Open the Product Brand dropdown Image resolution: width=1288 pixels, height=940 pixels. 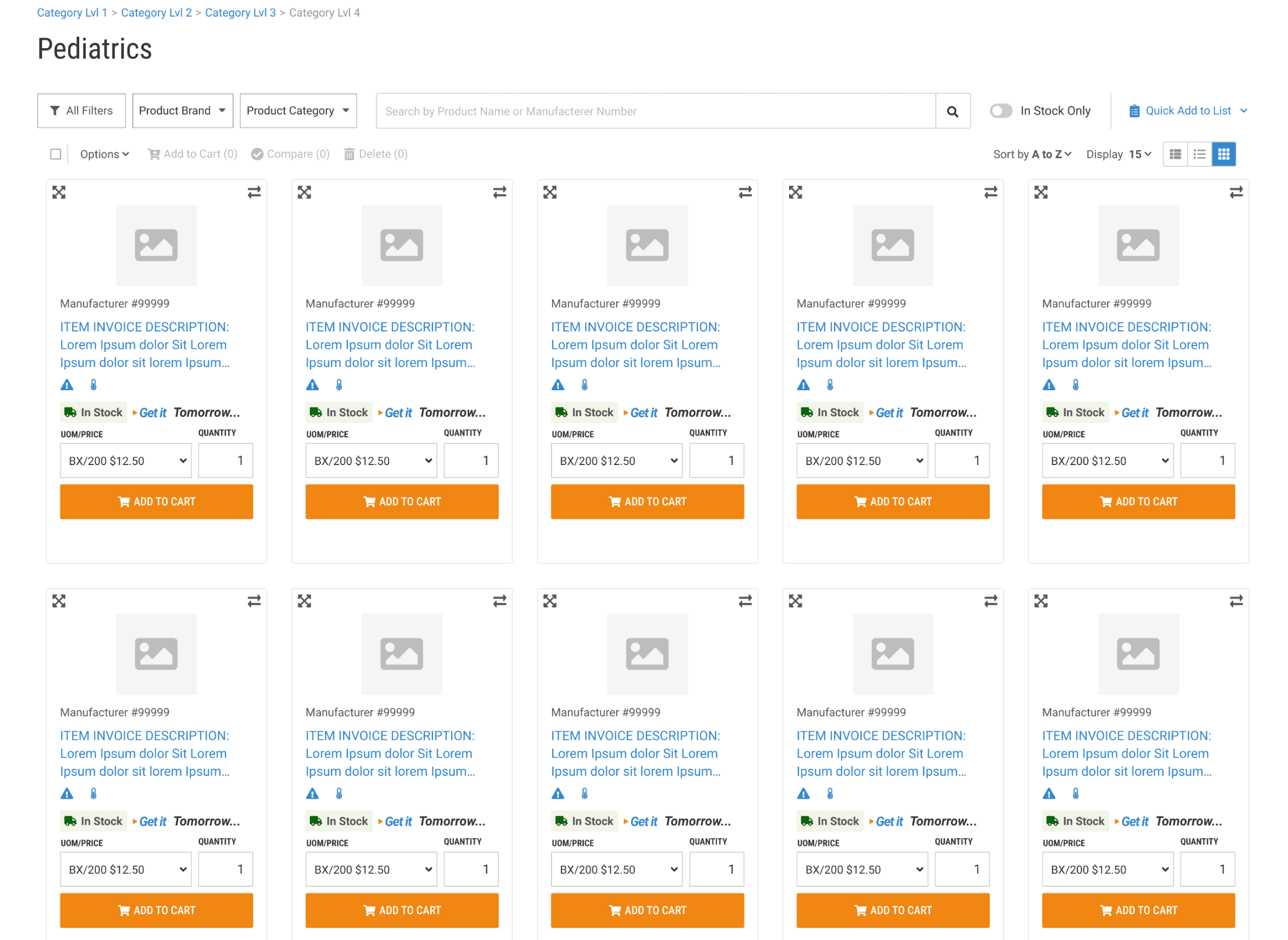pos(183,111)
